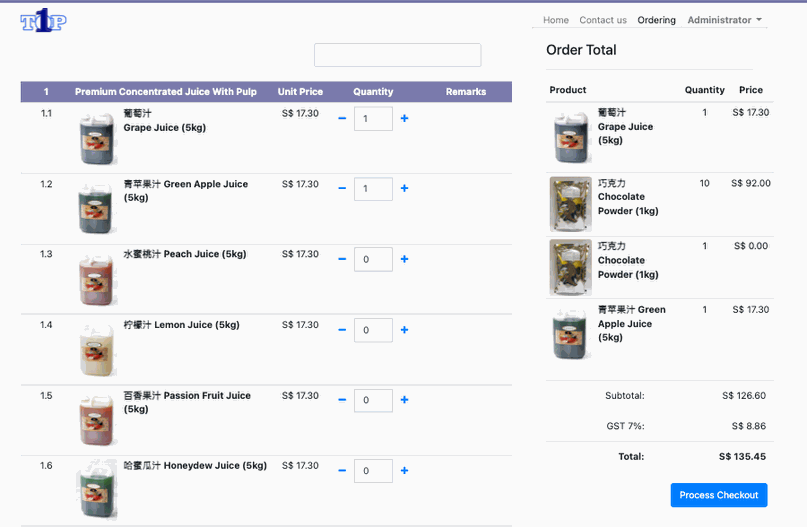Increase Grape Juice quantity with plus icon
The height and width of the screenshot is (527, 807).
[x=404, y=118]
